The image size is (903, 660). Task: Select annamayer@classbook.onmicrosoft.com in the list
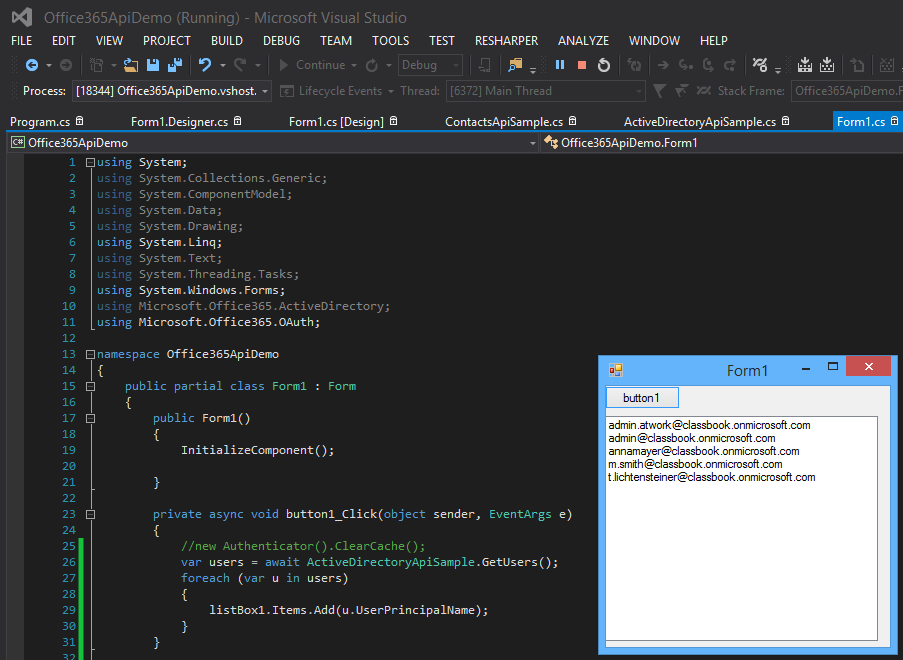pyautogui.click(x=704, y=451)
